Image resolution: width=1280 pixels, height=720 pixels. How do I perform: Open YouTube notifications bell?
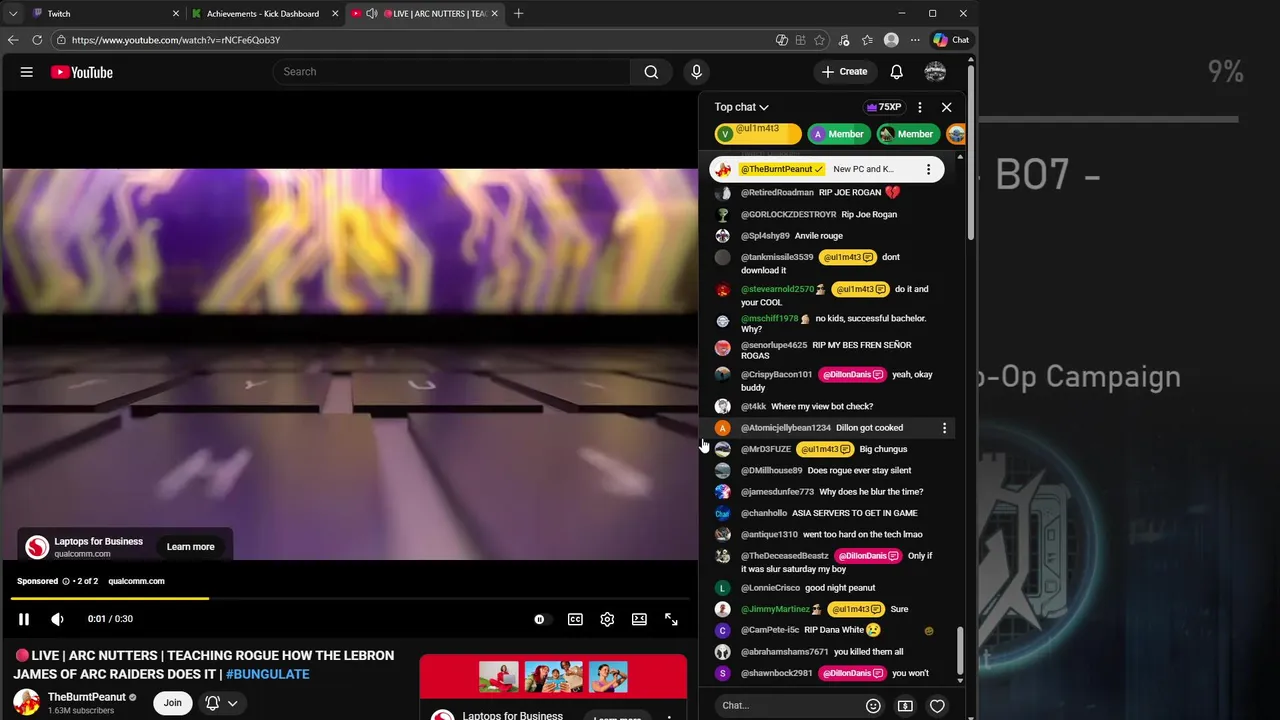(897, 72)
